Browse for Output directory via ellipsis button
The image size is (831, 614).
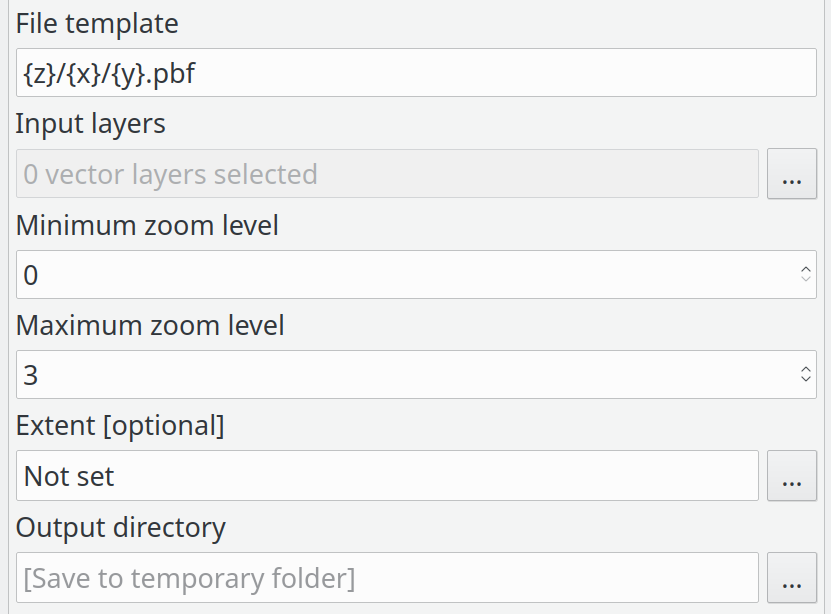(792, 577)
